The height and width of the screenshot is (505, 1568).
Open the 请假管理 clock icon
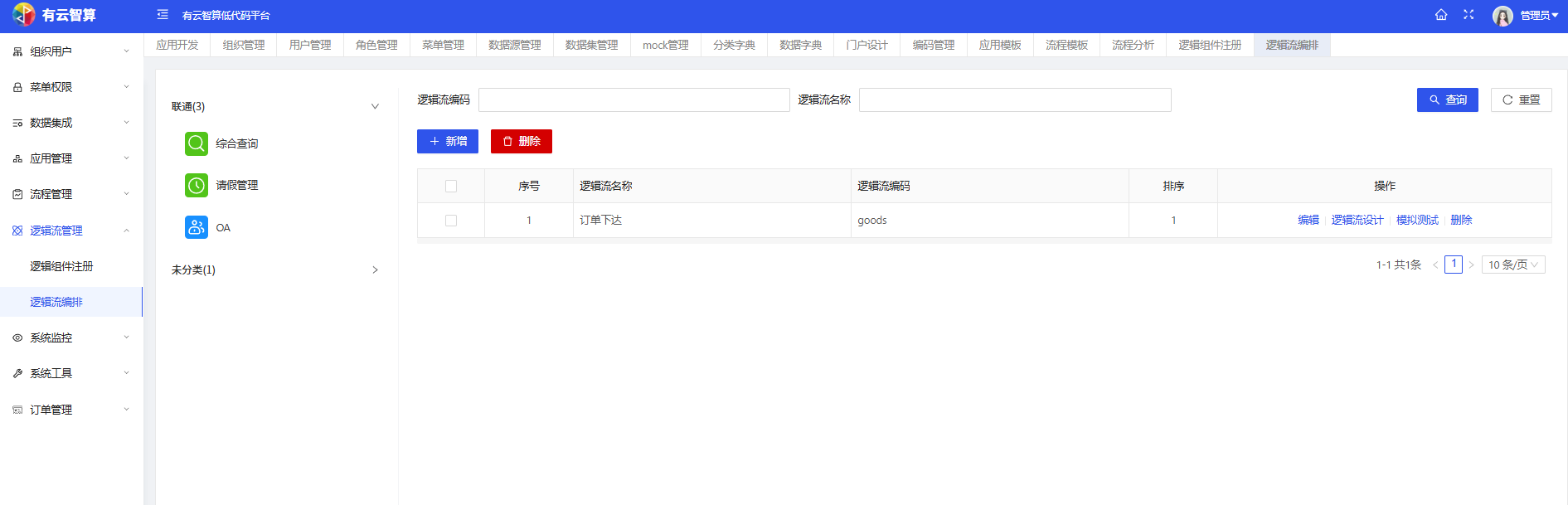pos(197,185)
